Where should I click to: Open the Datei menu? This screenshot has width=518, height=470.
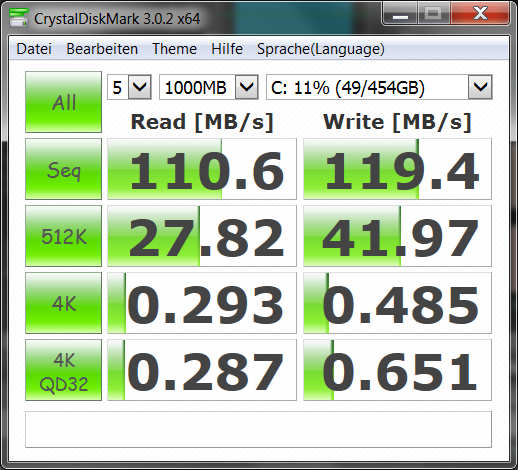pos(34,49)
